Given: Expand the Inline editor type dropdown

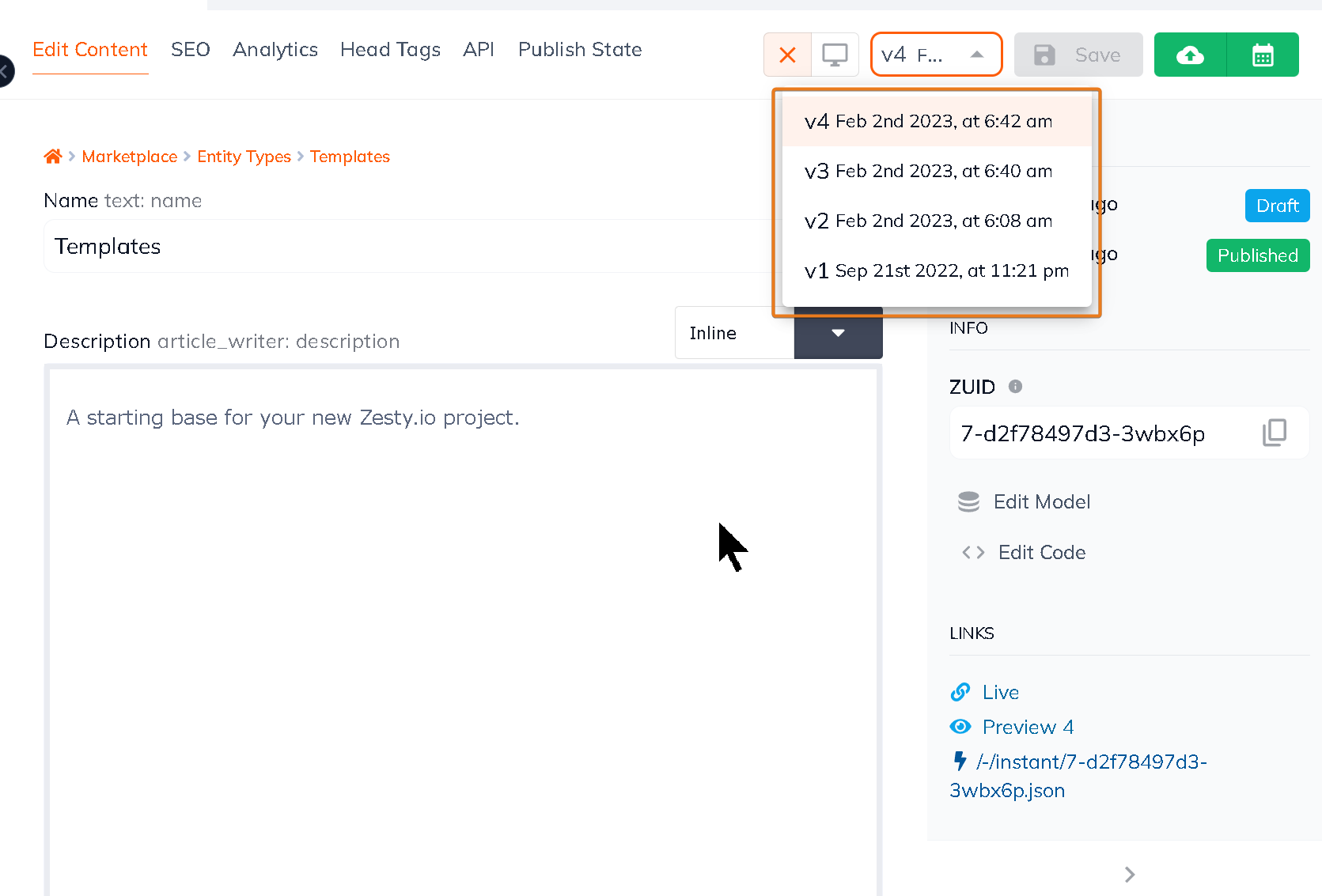Looking at the screenshot, I should (838, 333).
